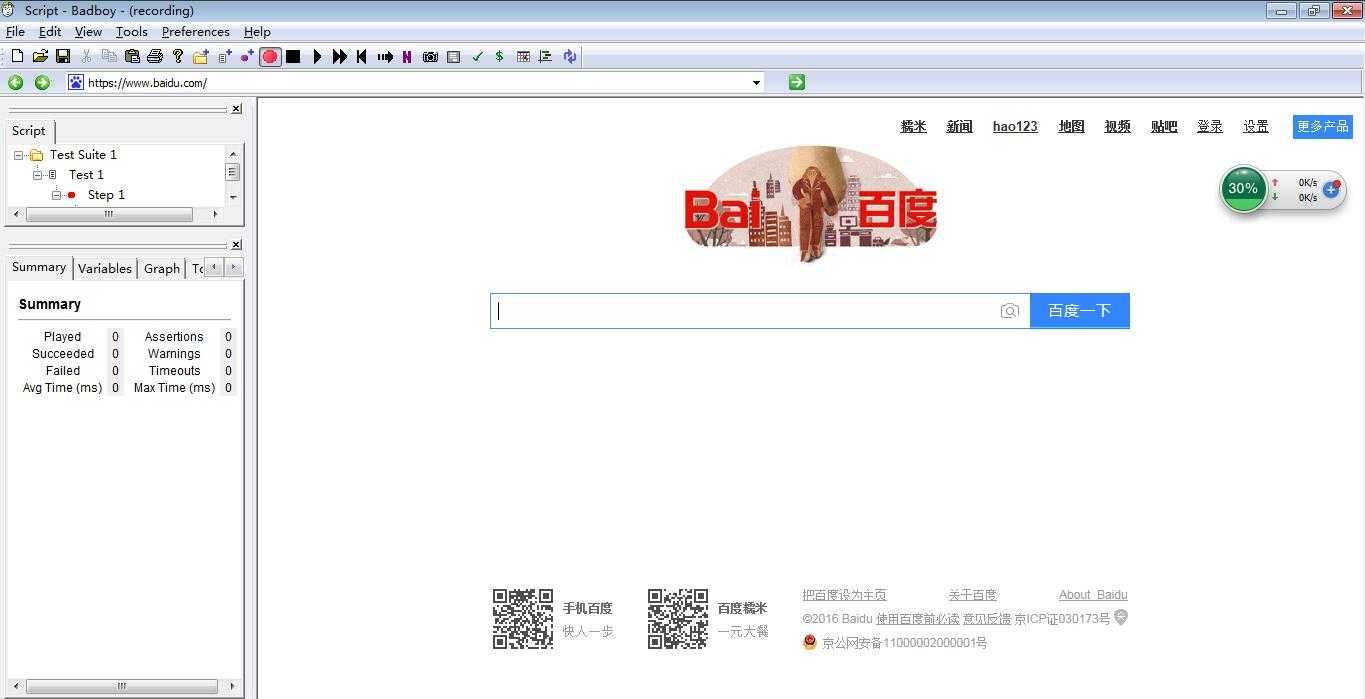Click script tree scroll down arrow

[233, 196]
